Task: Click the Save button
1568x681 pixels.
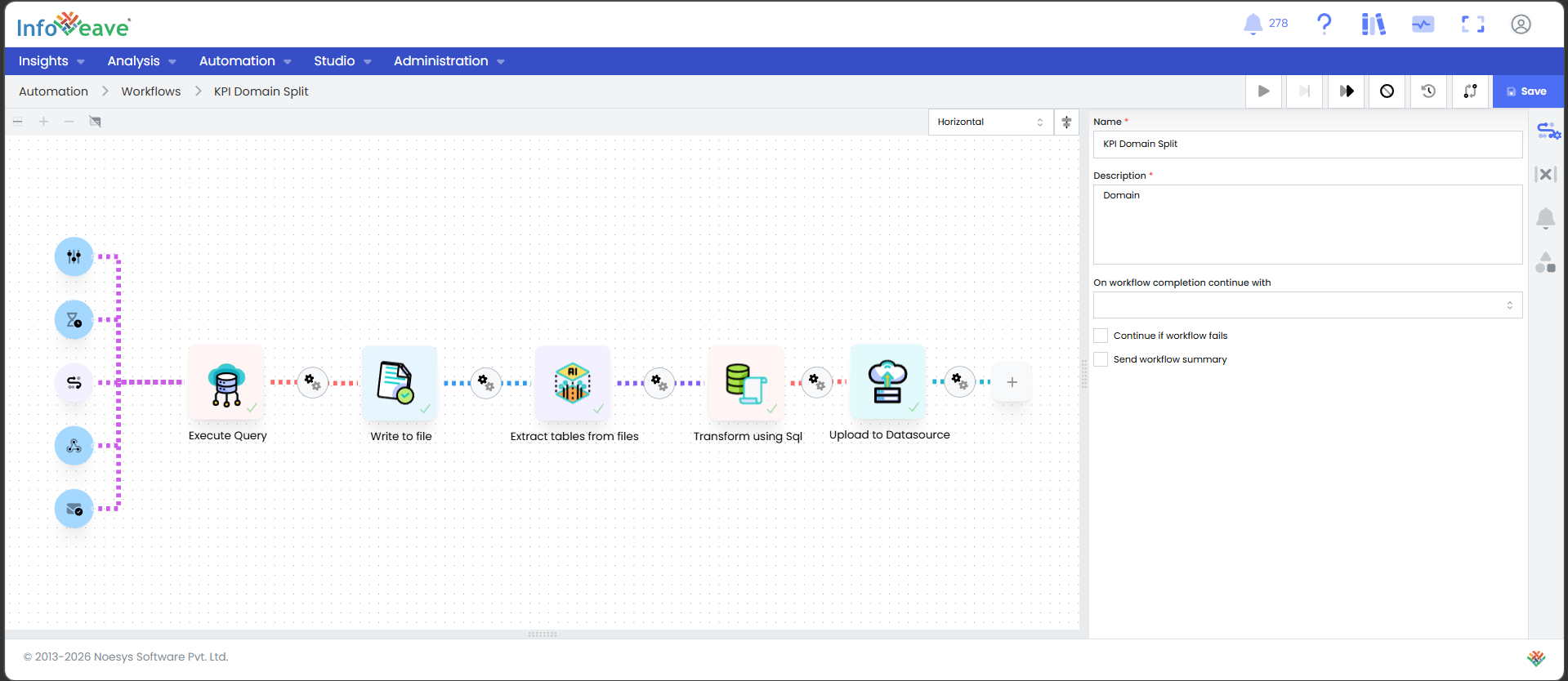Action: [x=1526, y=91]
